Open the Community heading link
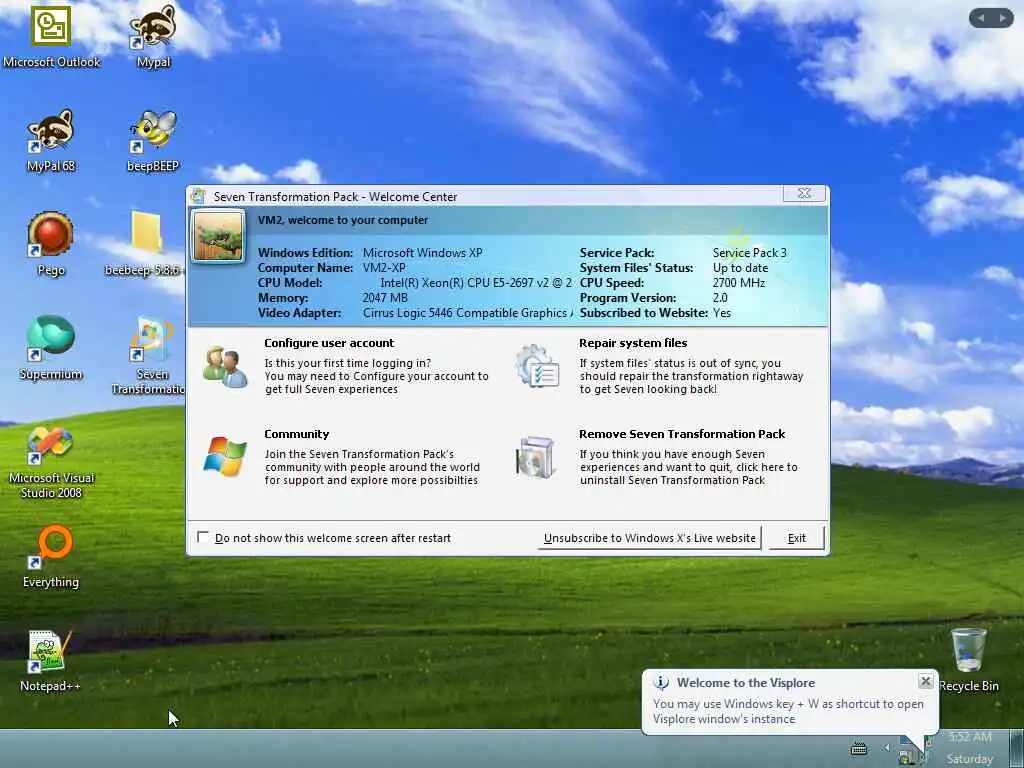 296,434
